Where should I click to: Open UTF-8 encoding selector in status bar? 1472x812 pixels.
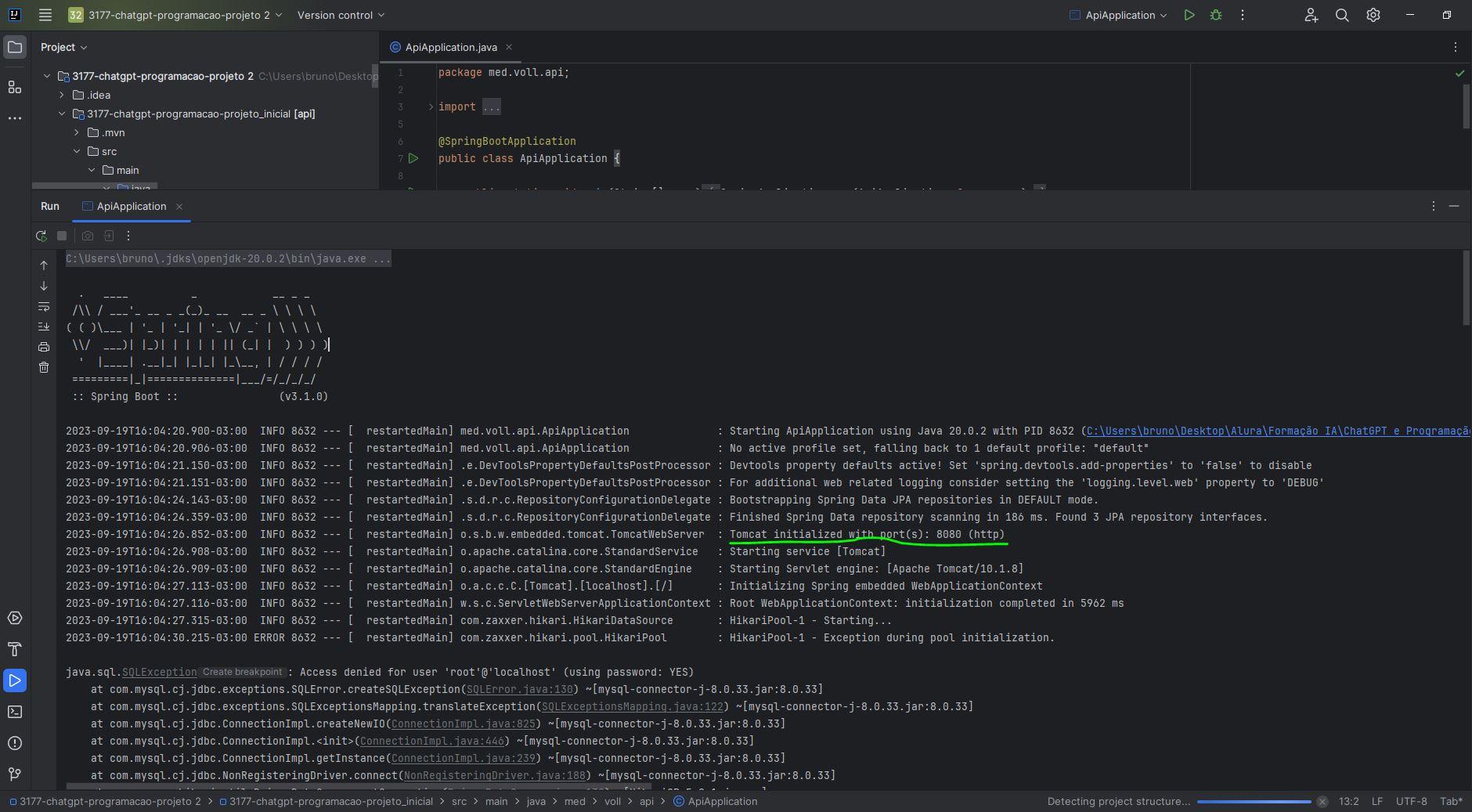point(1412,802)
